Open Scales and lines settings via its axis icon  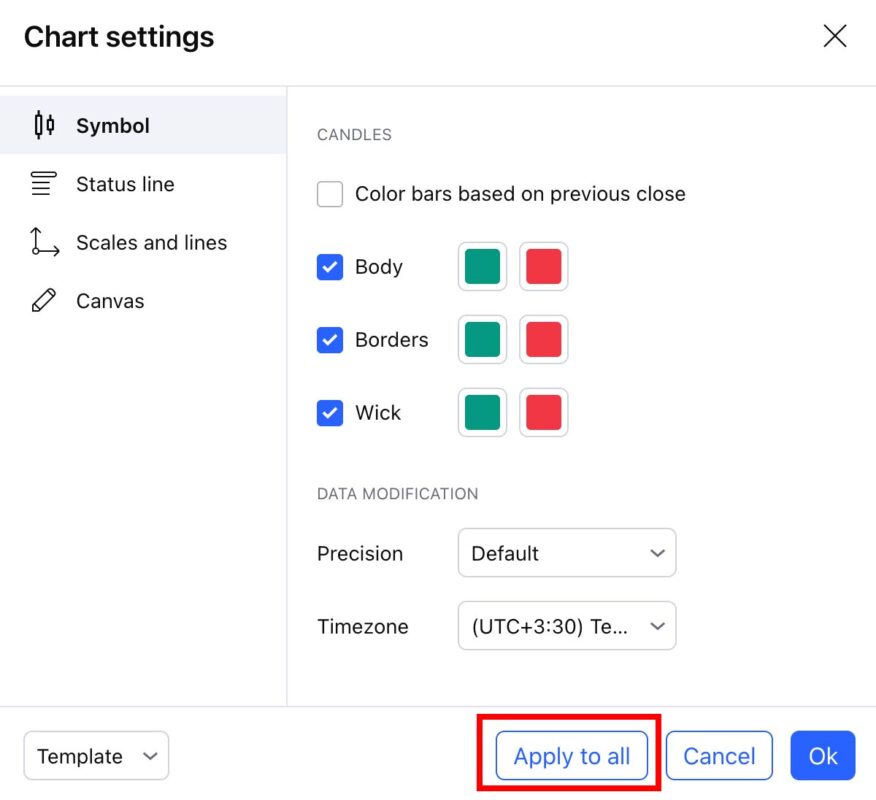(42, 242)
